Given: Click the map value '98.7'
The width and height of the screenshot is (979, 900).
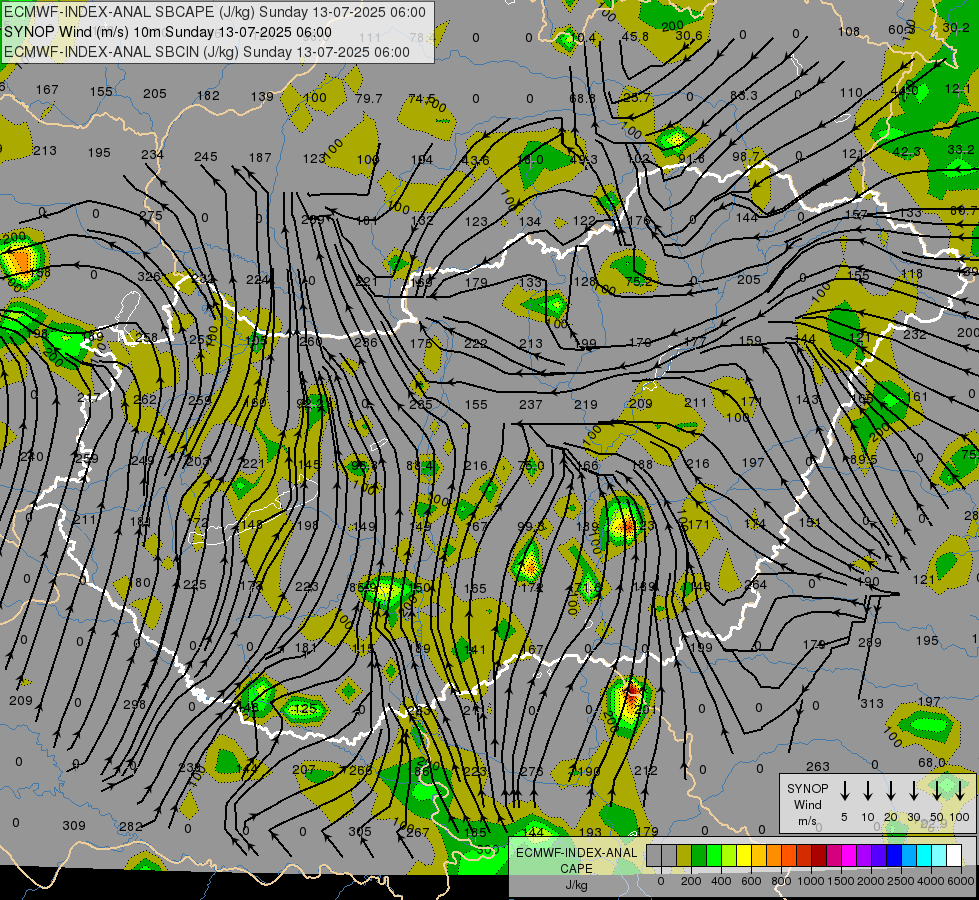Looking at the screenshot, I should pyautogui.click(x=745, y=156).
